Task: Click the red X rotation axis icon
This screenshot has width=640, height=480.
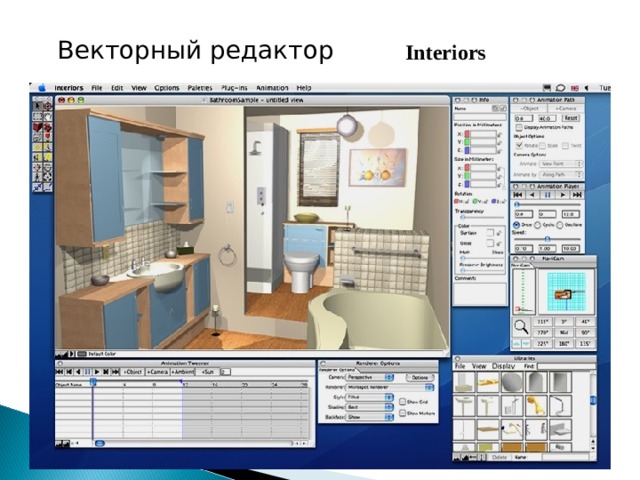Action: 457,202
